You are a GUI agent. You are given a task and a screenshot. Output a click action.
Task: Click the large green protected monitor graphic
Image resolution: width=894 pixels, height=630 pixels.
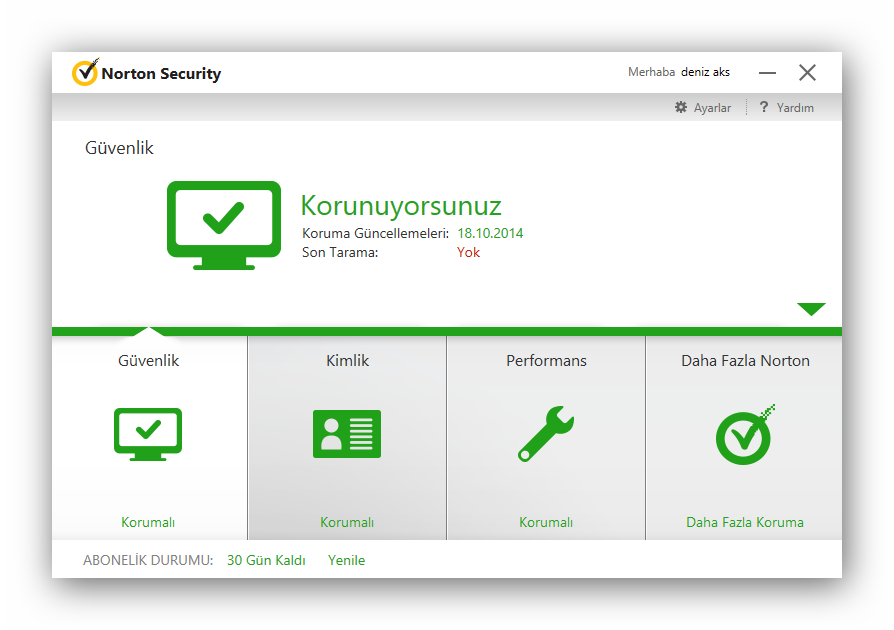223,225
